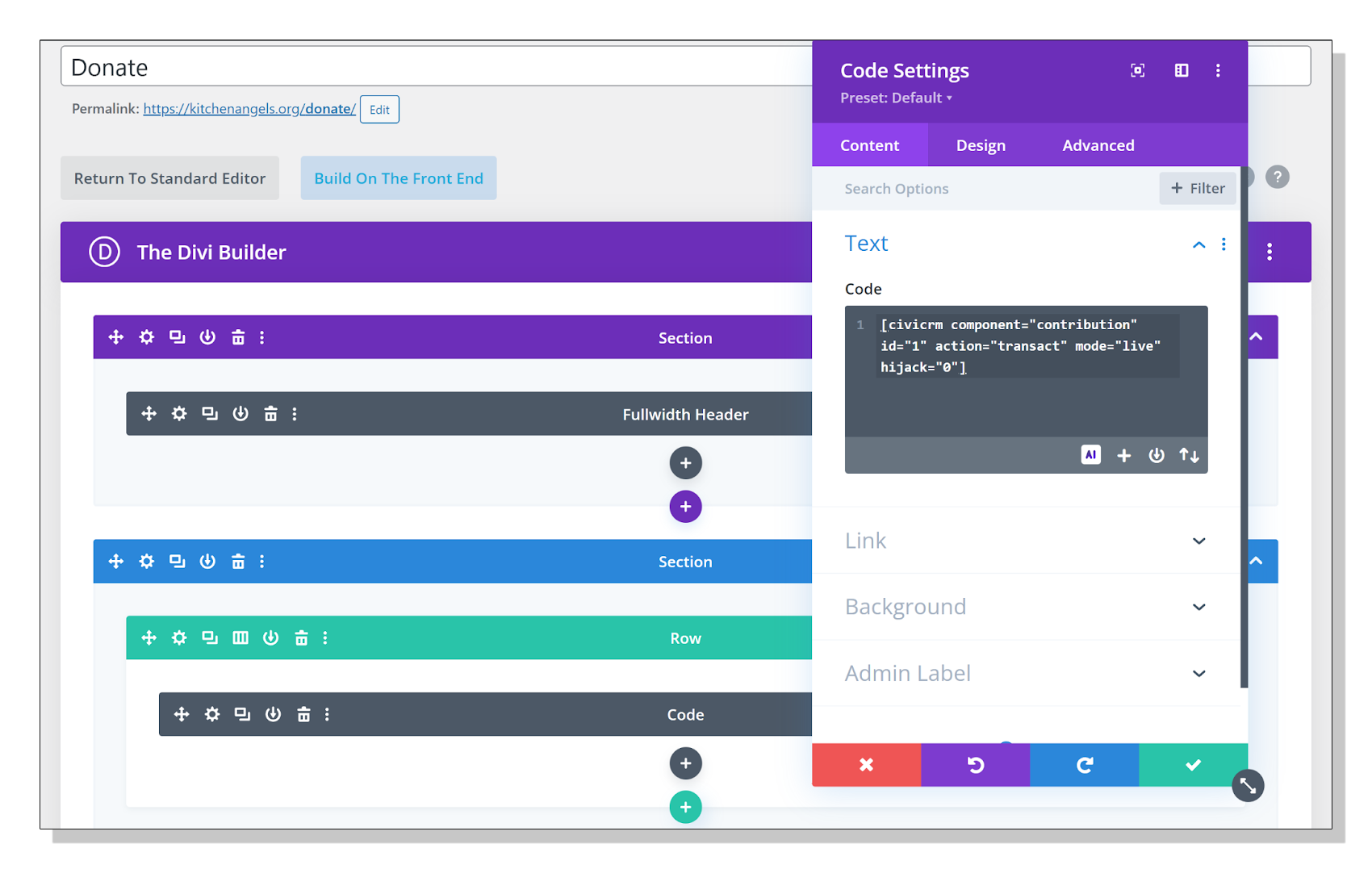Viewport: 1372px width, 869px height.
Task: Open Section settings via the gear icon
Action: 146,337
